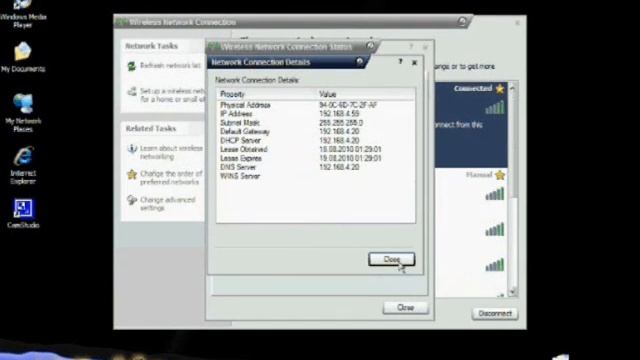Select the Physical Address row

[316, 105]
